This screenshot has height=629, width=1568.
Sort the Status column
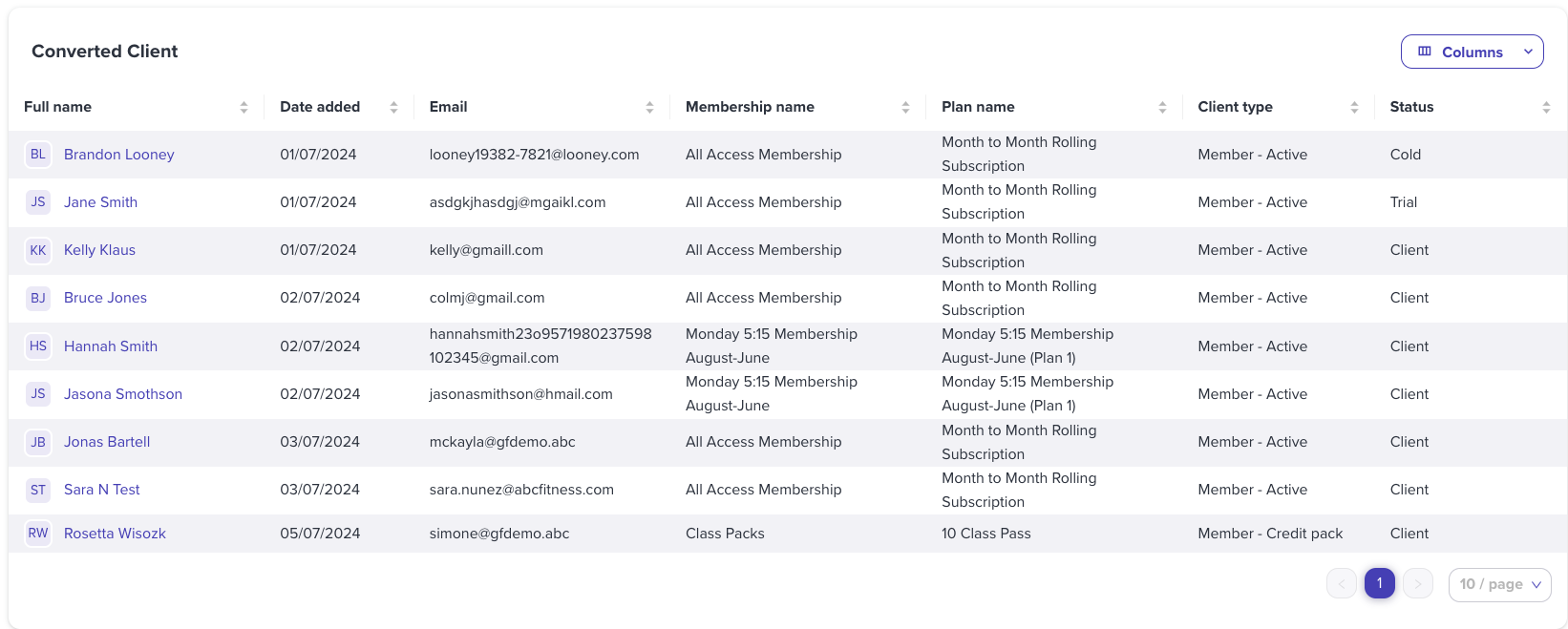pyautogui.click(x=1546, y=108)
